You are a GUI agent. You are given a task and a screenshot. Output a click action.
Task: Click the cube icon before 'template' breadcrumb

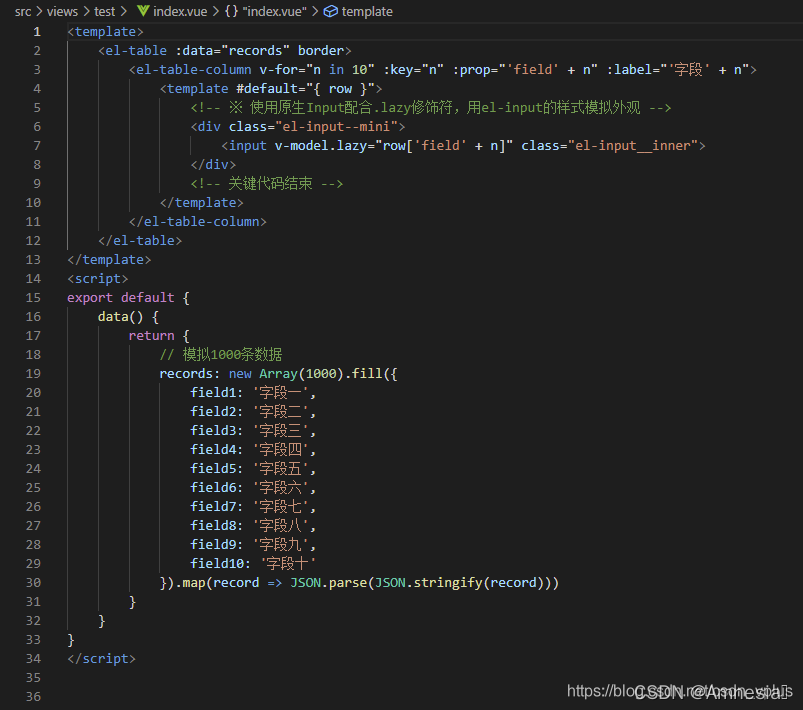pos(331,11)
